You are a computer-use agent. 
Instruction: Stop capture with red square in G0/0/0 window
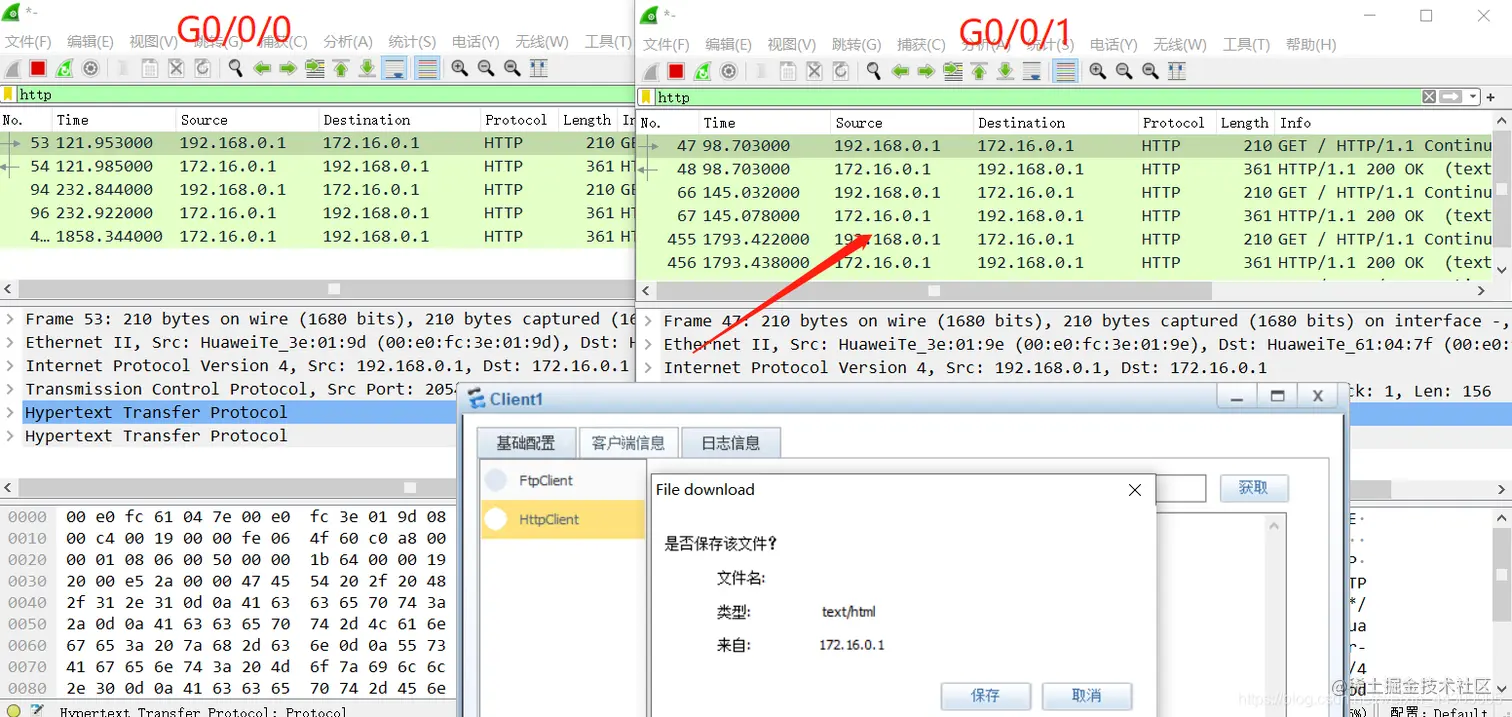(x=38, y=68)
